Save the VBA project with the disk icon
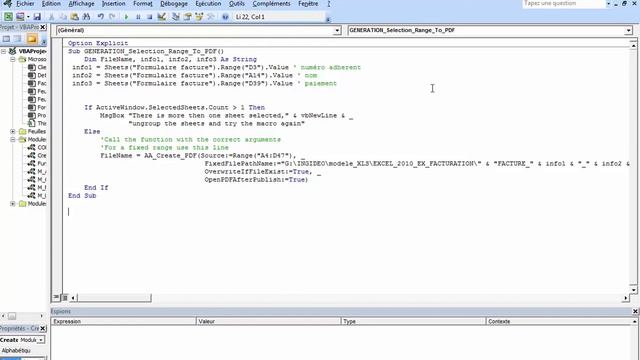The width and height of the screenshot is (640, 360). [37, 17]
